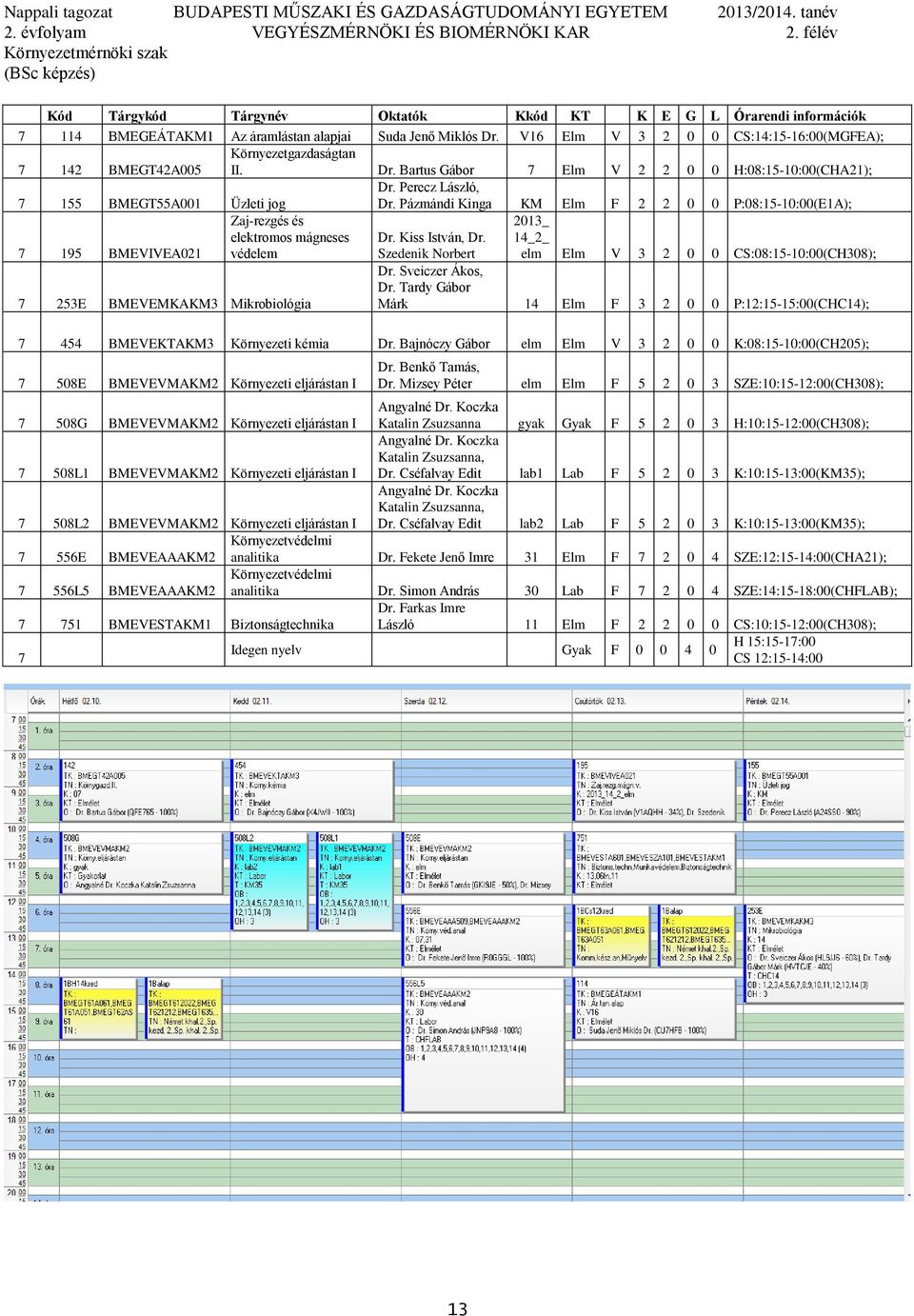This screenshot has width=914, height=1316.
Task: Click lecturer 'Dr. Simon András' in table
Action: click(428, 590)
